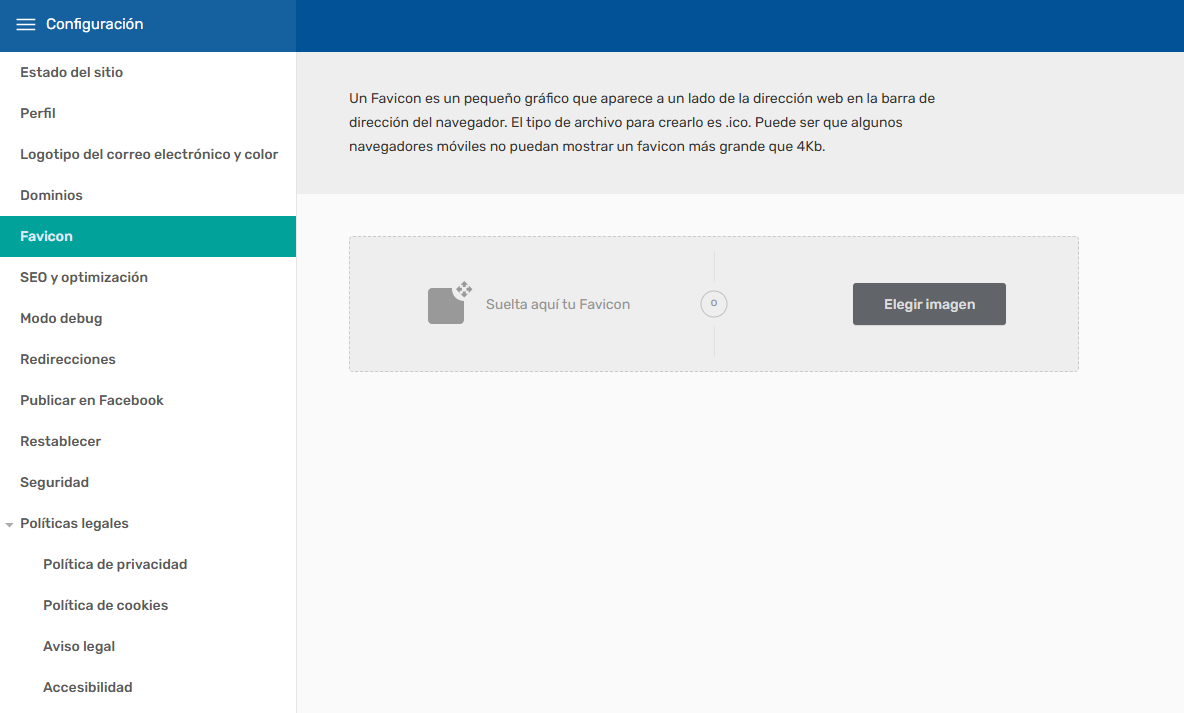Click the 'Suelta aquí tu Favicon' text
This screenshot has height=713, width=1184.
pos(558,304)
